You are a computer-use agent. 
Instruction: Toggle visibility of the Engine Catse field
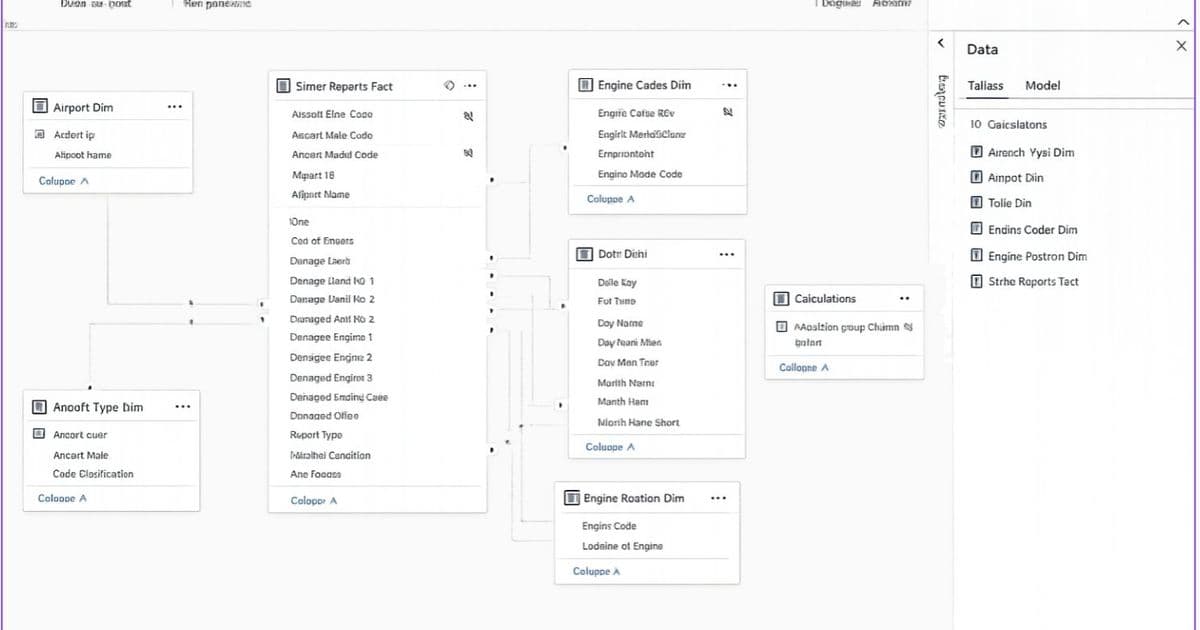click(x=727, y=113)
